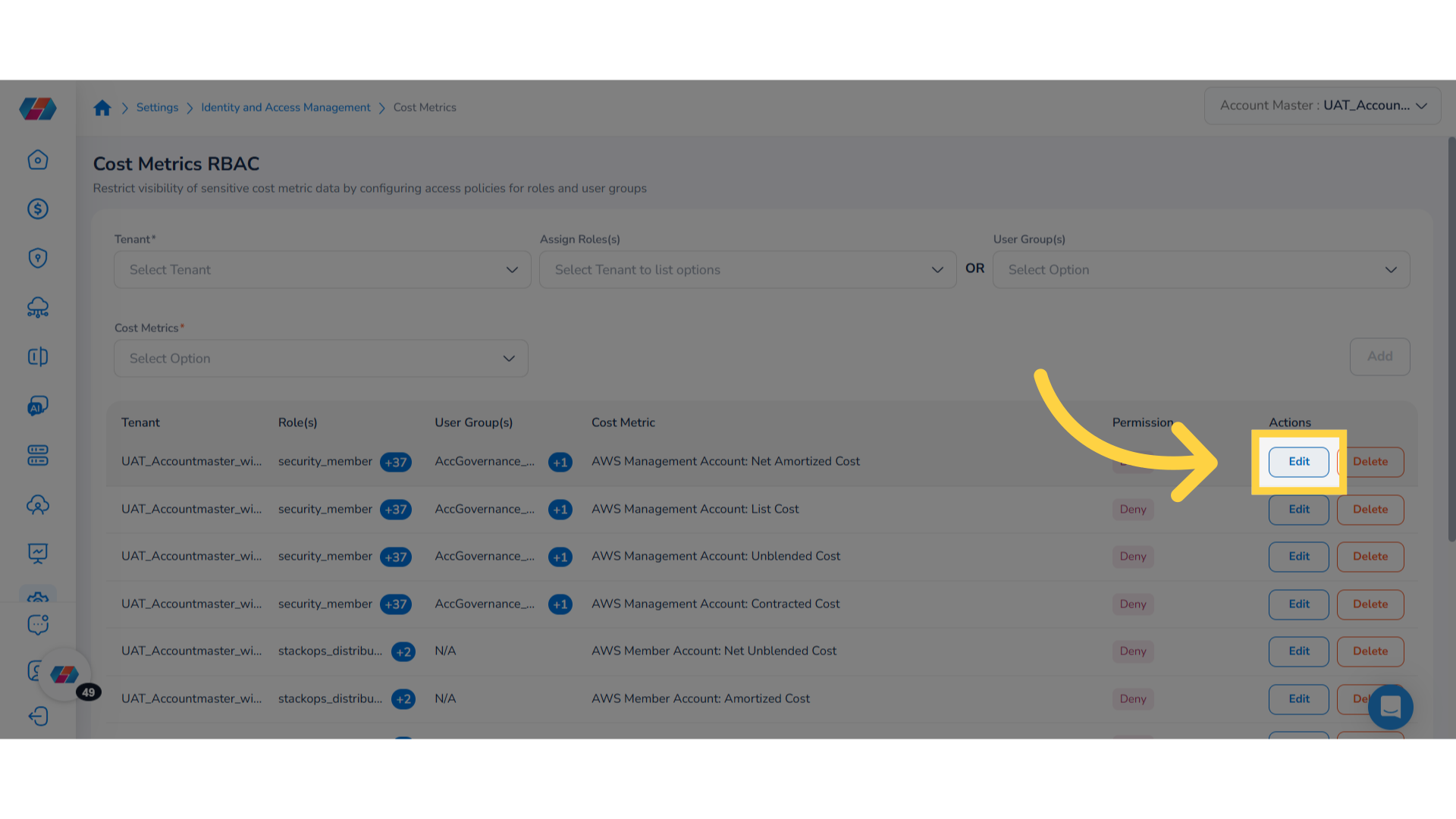Image resolution: width=1456 pixels, height=819 pixels.
Task: Click the logout icon in sidebar
Action: (x=38, y=717)
